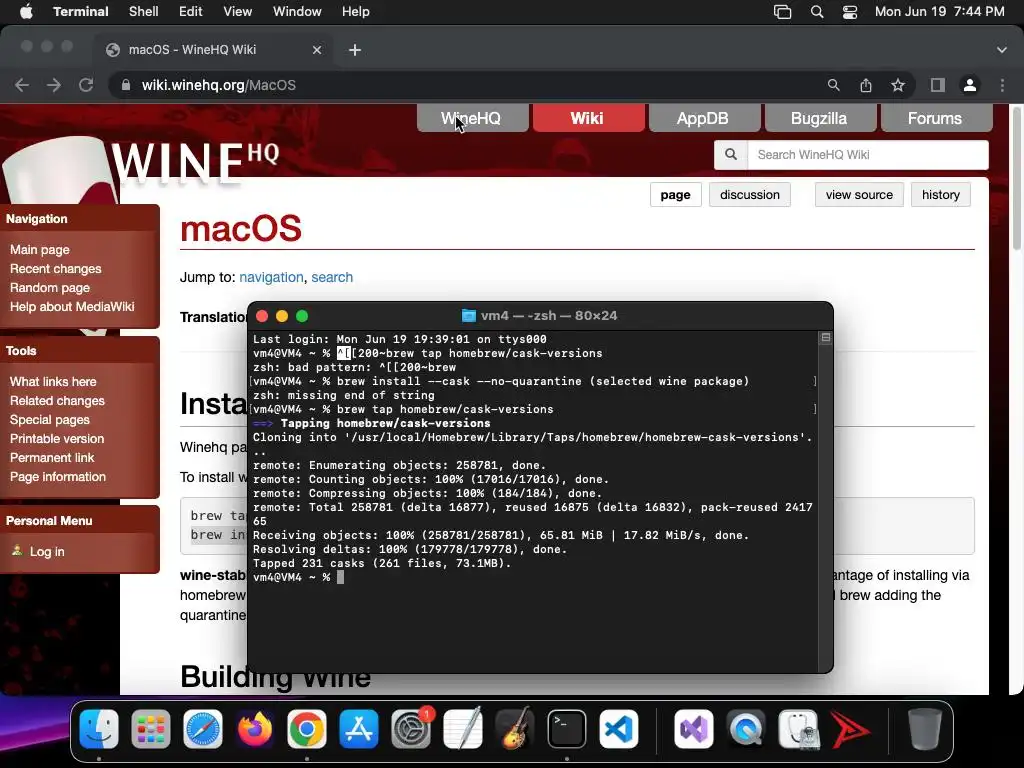Click the wiki search magnifier button
The width and height of the screenshot is (1024, 768).
731,155
